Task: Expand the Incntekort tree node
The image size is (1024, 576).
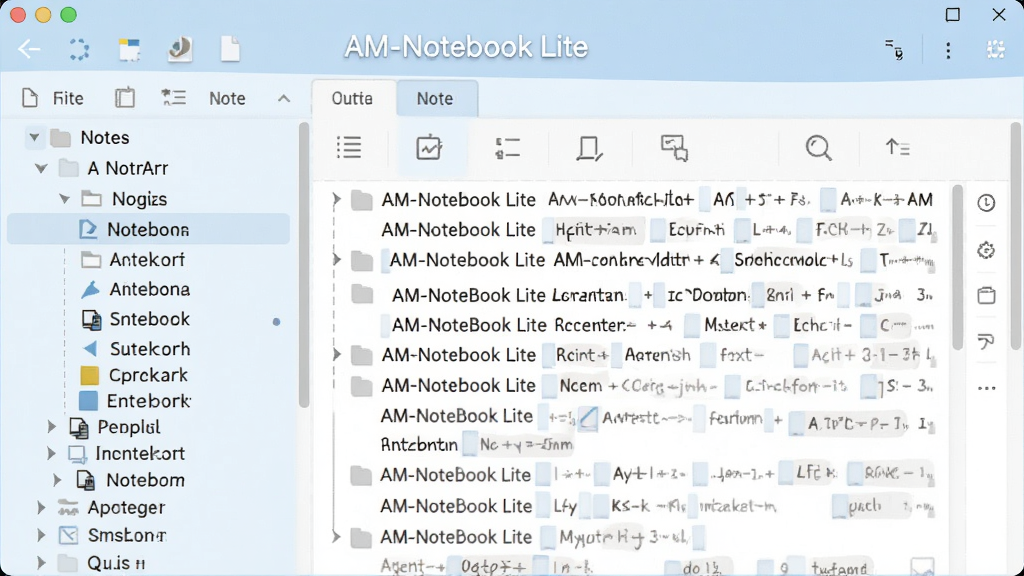Action: 52,453
